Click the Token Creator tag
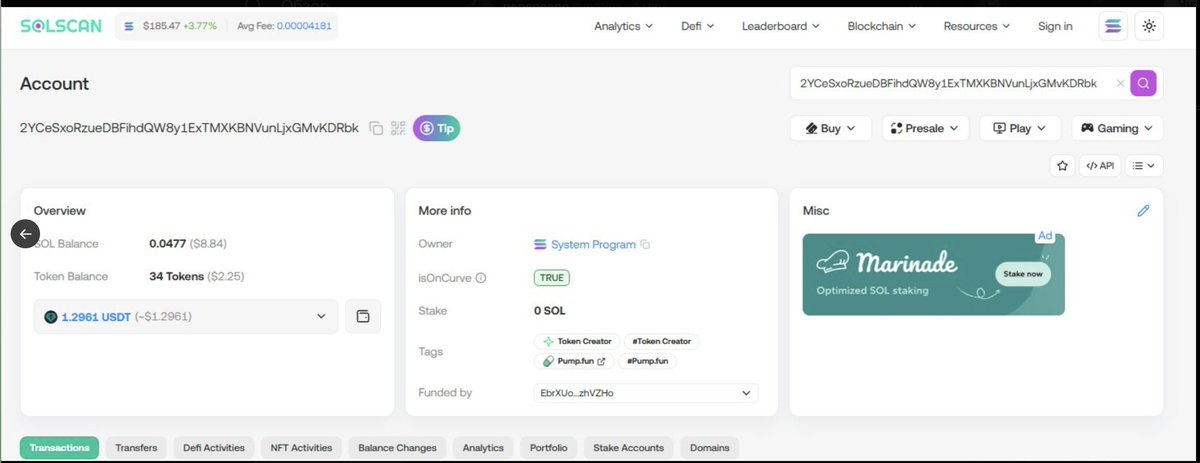The image size is (1200, 463). click(x=577, y=341)
